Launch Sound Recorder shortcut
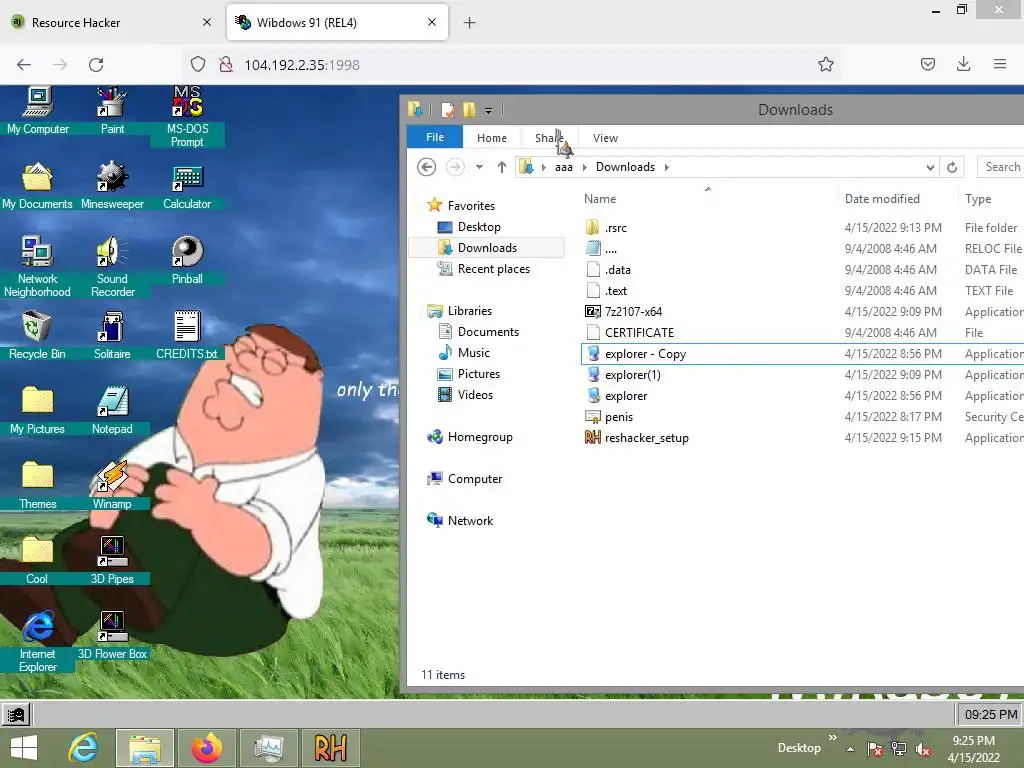This screenshot has height=768, width=1024. (x=112, y=266)
